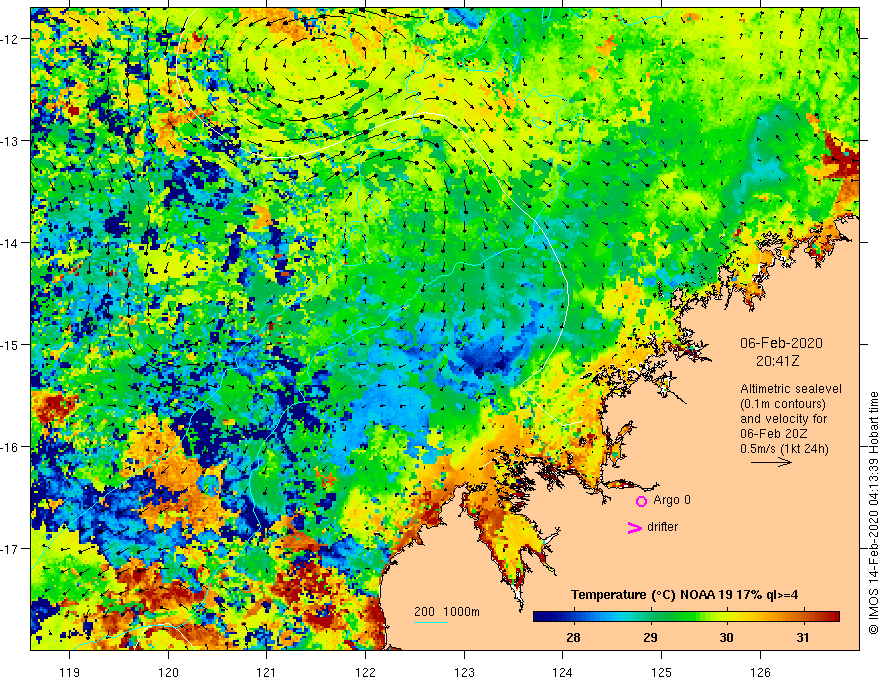The image size is (880, 680).
Task: Click the '20:41Z' time text
Action: [x=777, y=361]
